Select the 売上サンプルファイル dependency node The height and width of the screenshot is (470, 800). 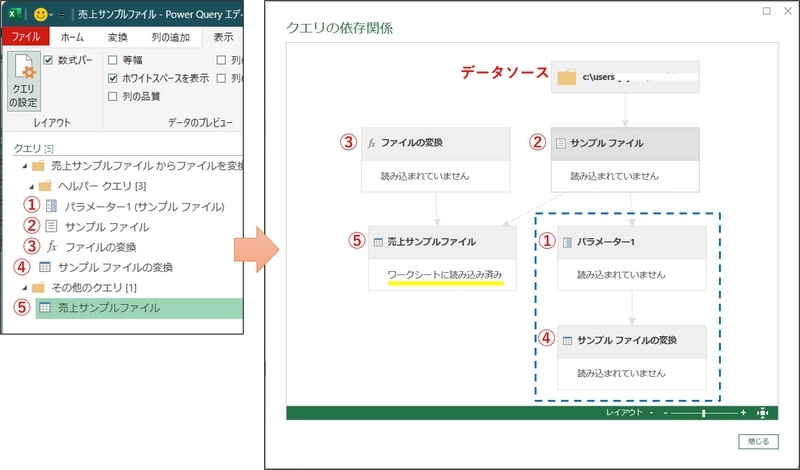tap(442, 258)
